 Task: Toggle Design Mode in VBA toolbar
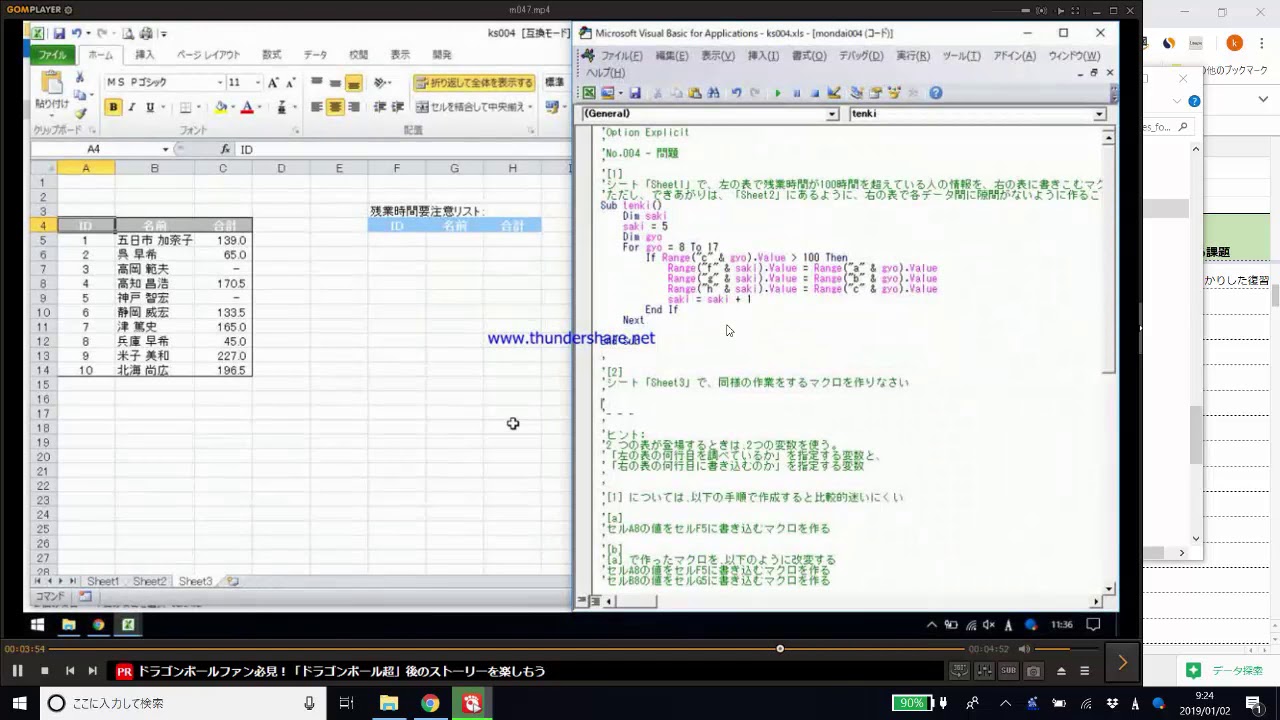point(834,93)
